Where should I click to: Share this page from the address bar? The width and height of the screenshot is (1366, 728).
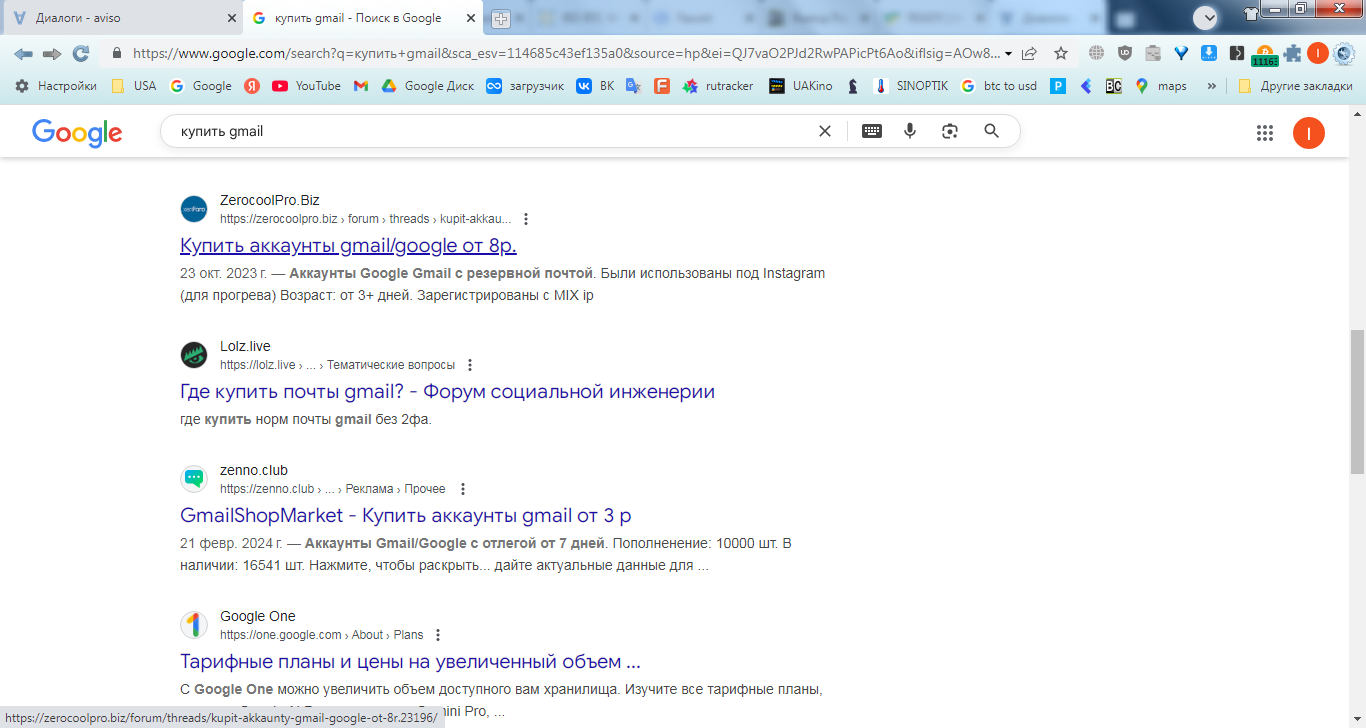click(1029, 54)
